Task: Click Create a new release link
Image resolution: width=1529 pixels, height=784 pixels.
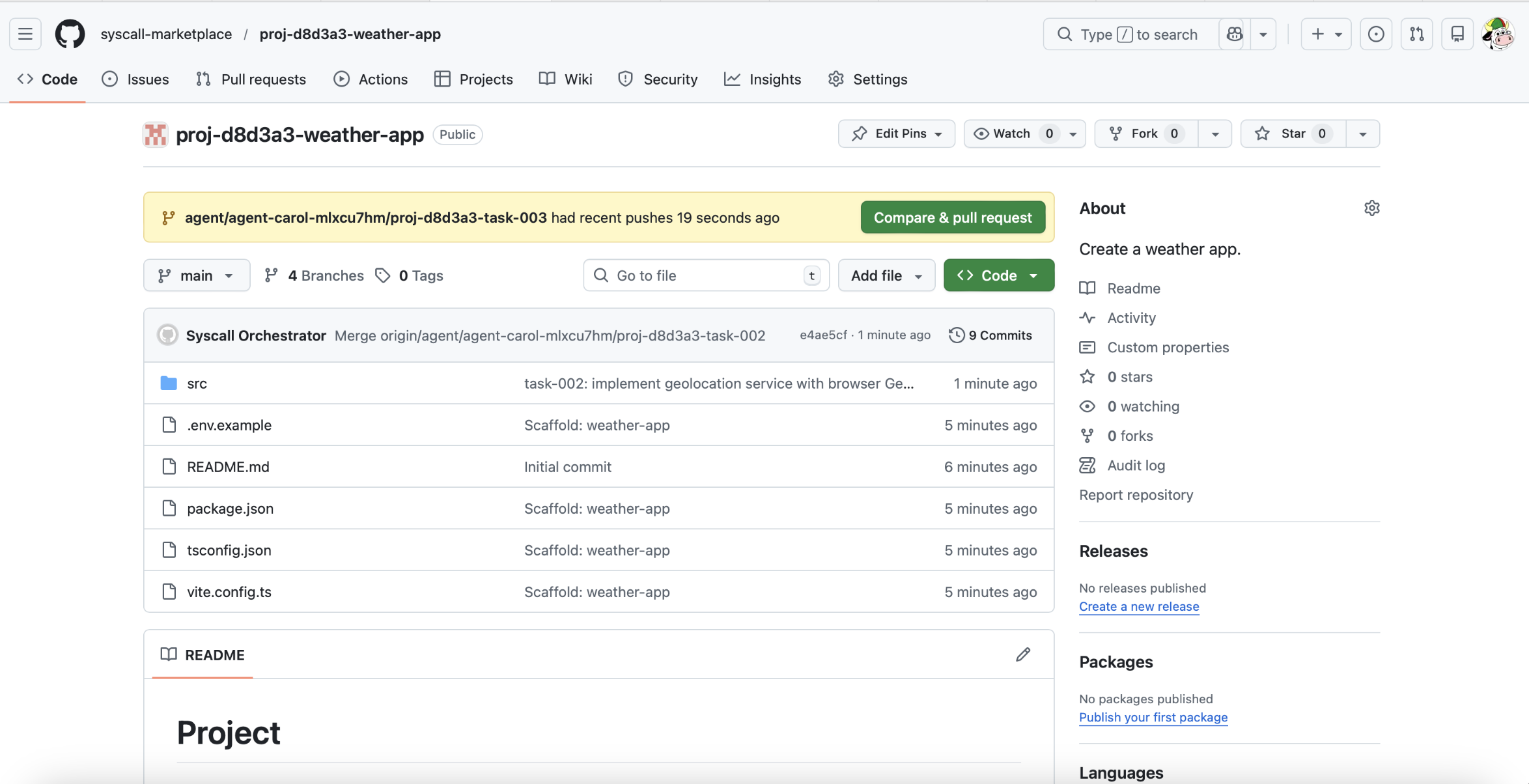Action: point(1138,606)
